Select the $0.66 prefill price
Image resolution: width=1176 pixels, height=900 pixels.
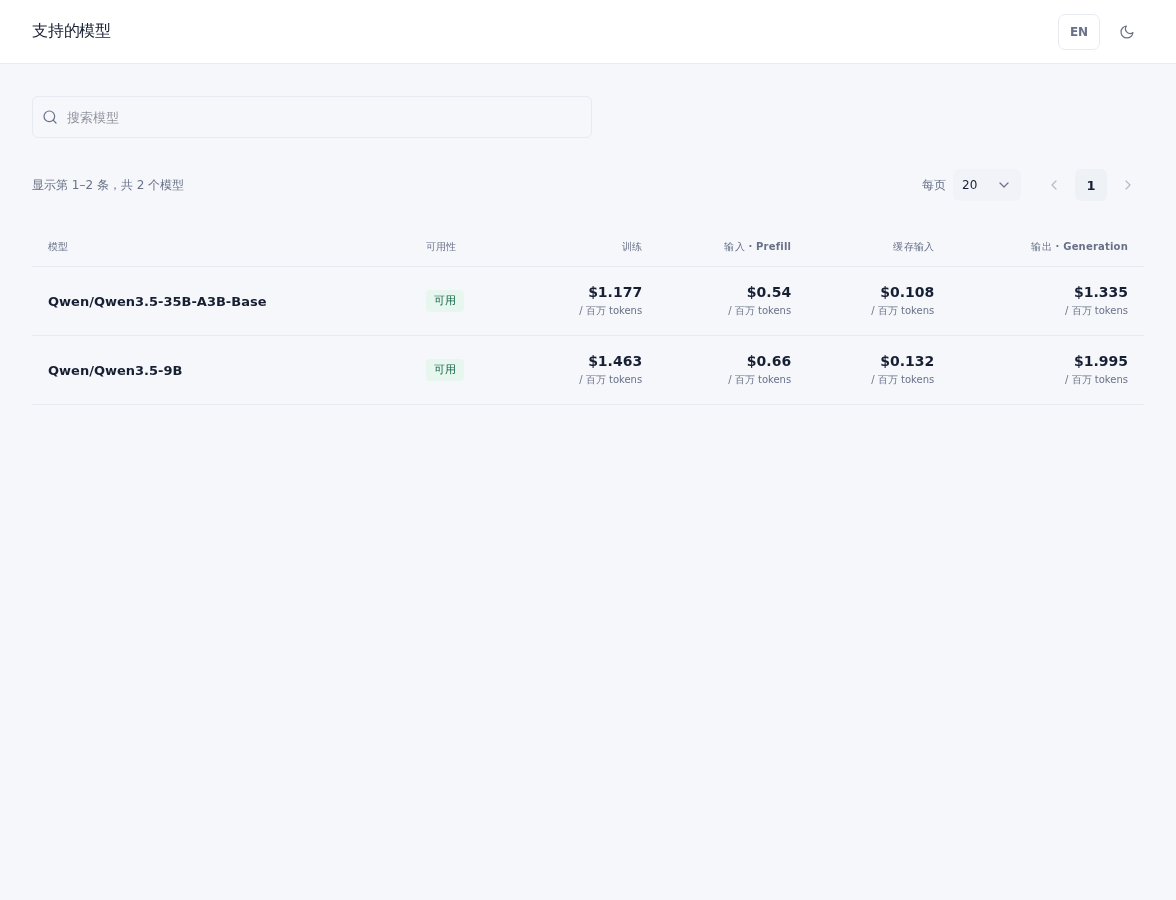[x=769, y=362]
